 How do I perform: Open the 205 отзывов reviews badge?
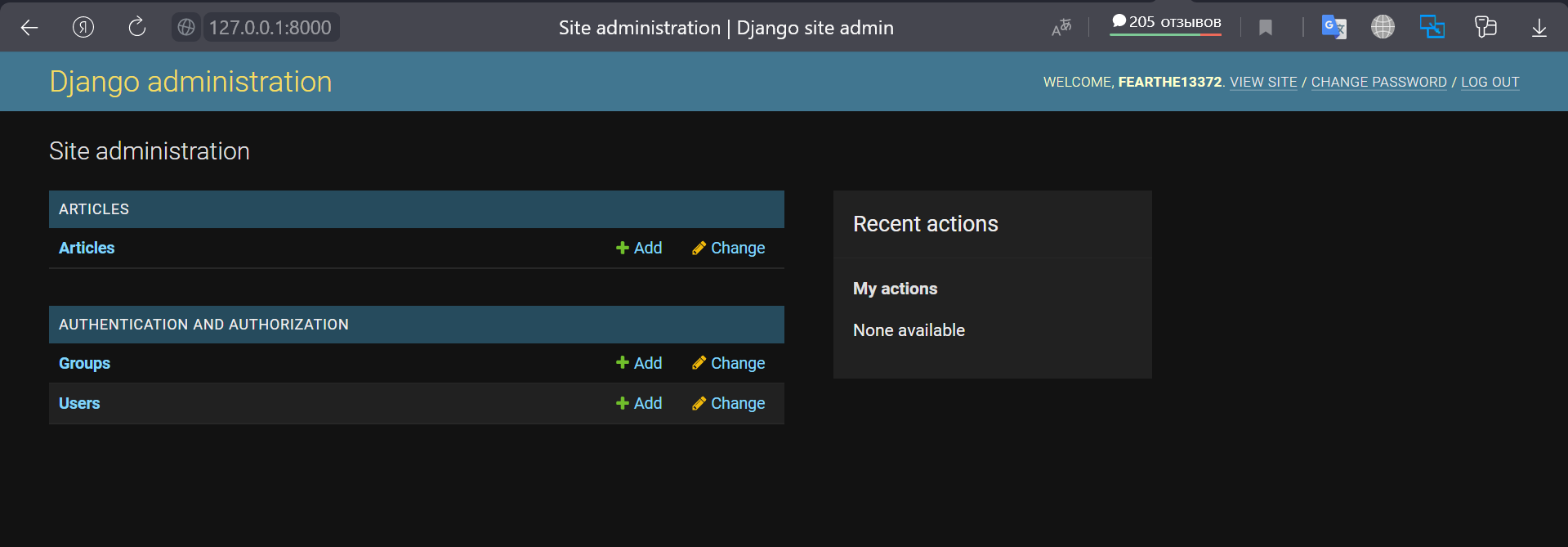[1166, 23]
